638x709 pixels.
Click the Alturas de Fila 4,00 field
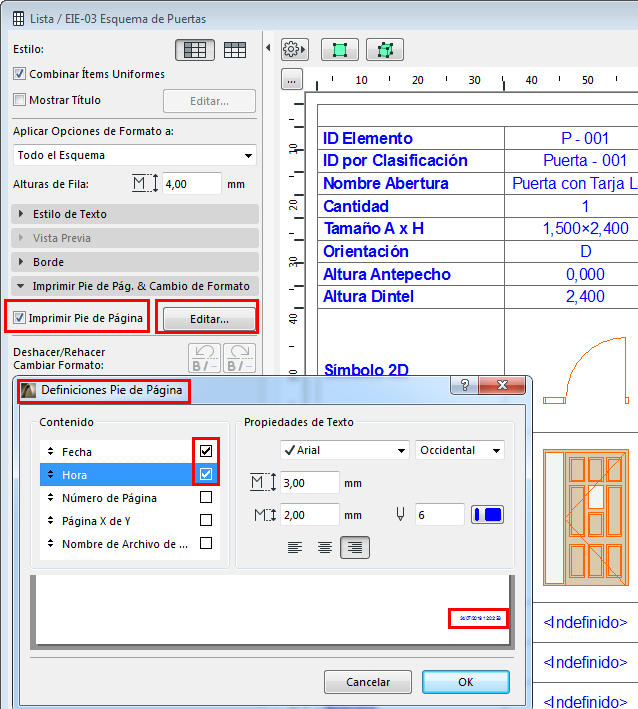192,184
